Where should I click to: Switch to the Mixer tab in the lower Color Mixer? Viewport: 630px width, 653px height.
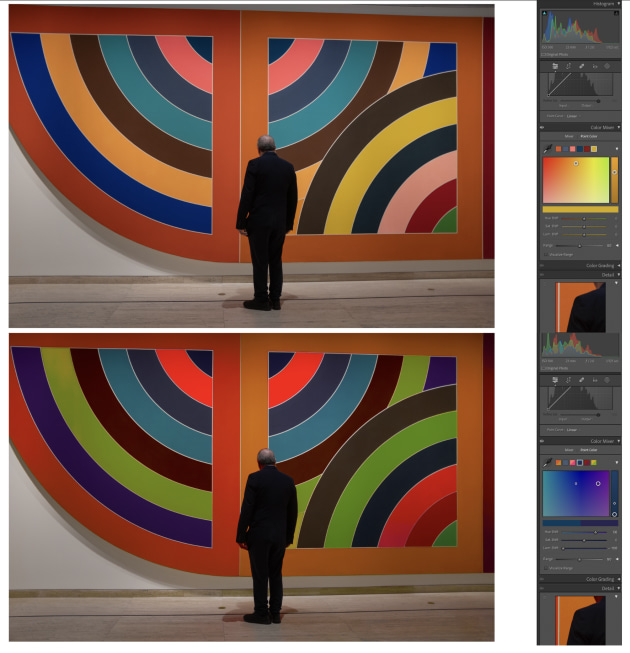pos(569,450)
